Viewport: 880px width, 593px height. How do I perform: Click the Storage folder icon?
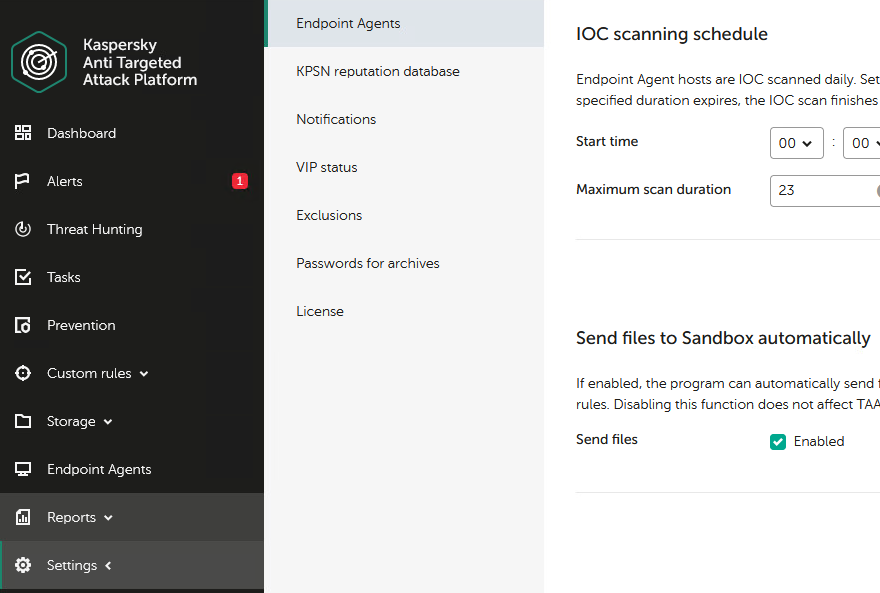coord(23,421)
